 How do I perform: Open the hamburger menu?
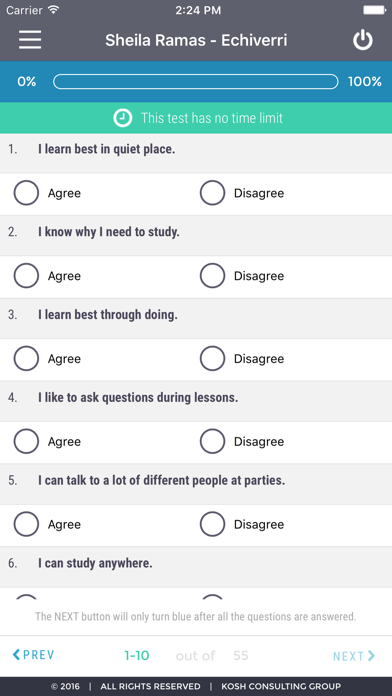pos(30,40)
